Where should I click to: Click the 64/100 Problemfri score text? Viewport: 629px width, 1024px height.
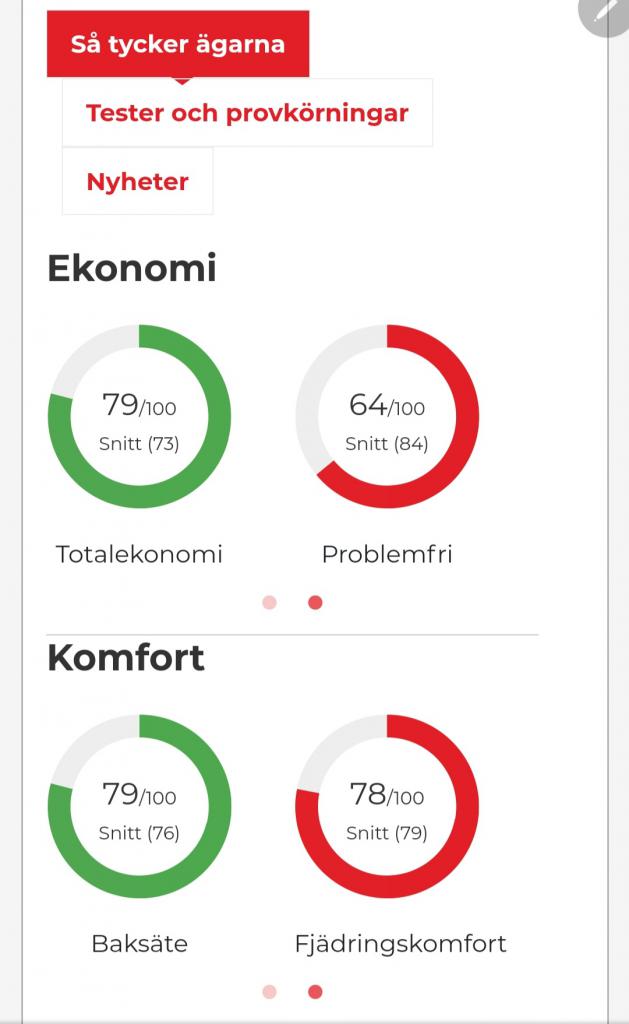387,405
